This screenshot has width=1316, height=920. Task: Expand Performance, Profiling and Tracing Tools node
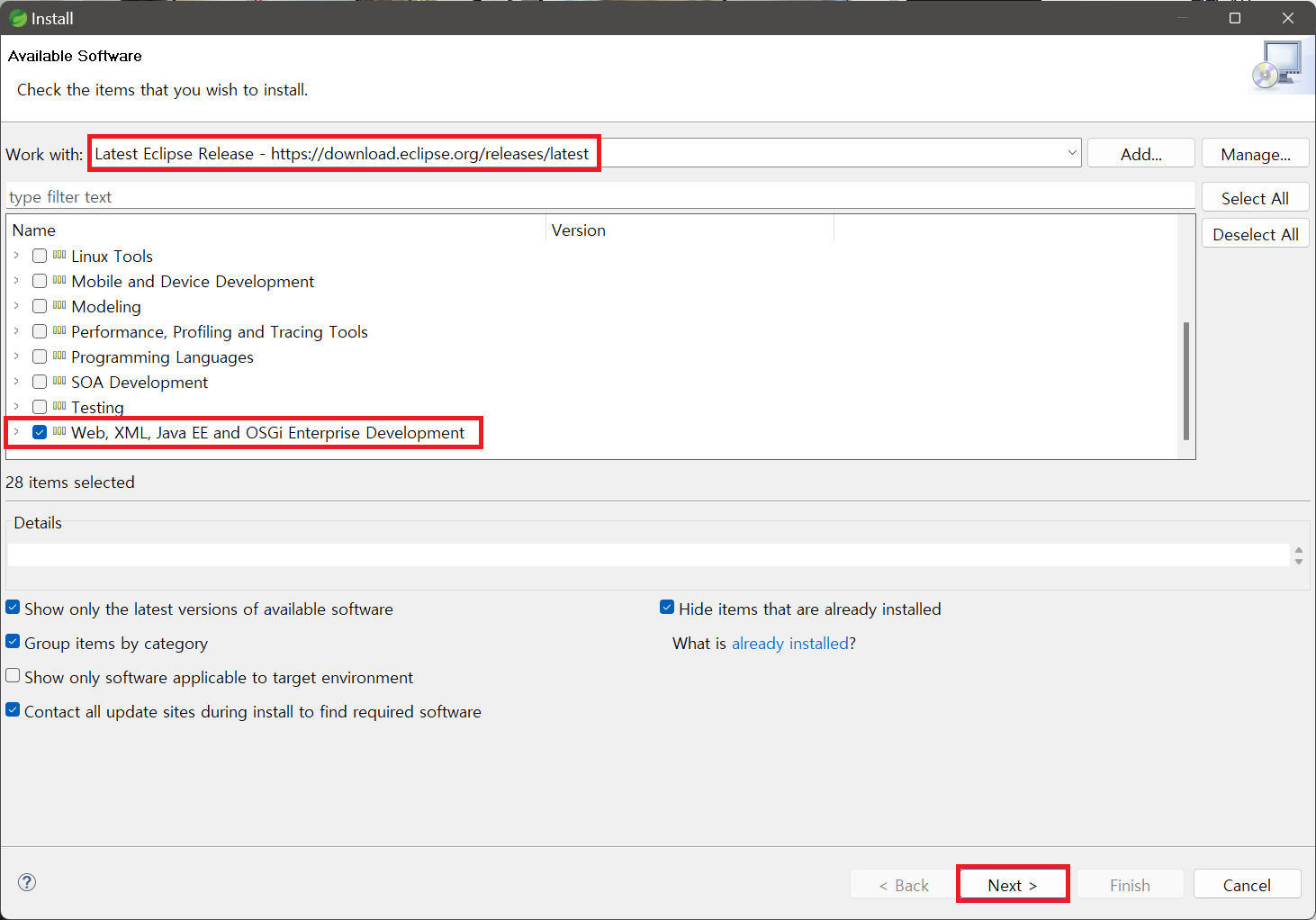[16, 331]
